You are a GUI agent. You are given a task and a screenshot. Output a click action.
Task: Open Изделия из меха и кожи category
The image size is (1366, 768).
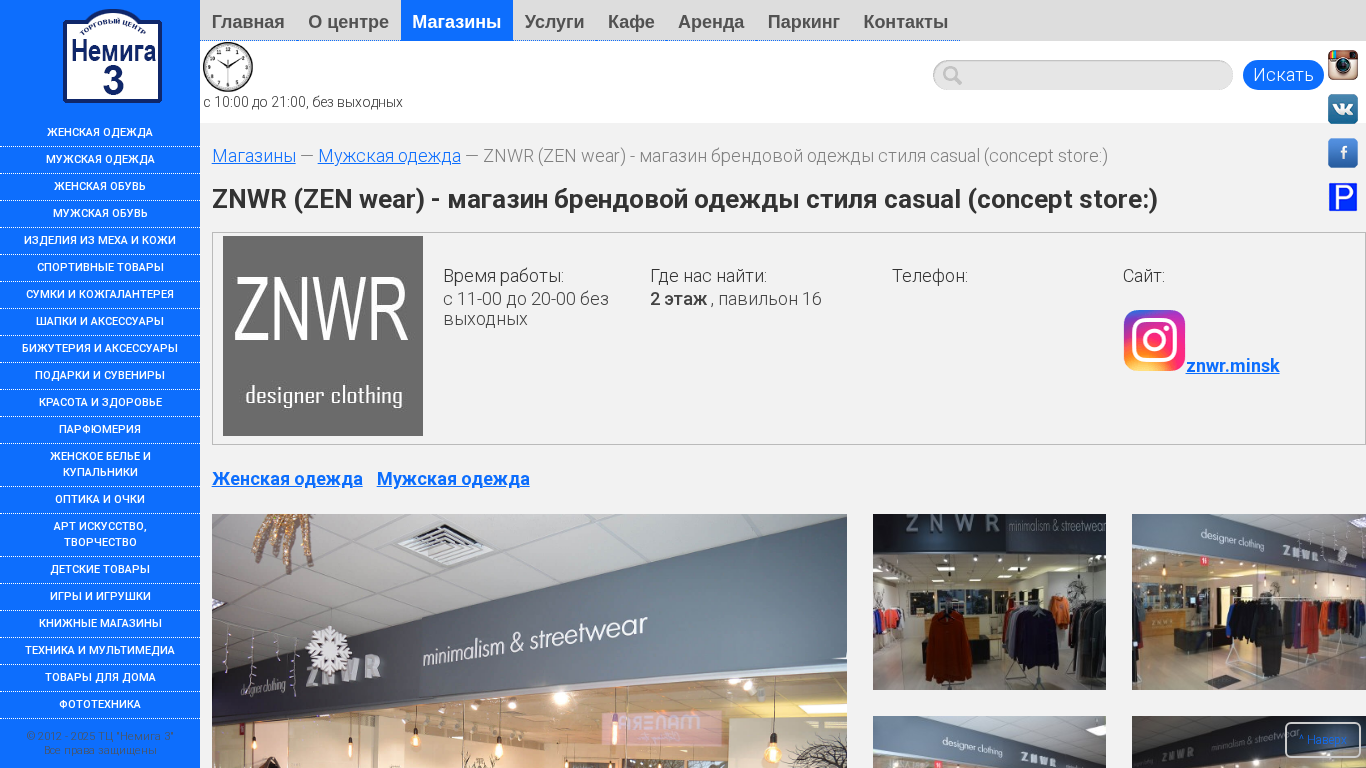coord(100,241)
